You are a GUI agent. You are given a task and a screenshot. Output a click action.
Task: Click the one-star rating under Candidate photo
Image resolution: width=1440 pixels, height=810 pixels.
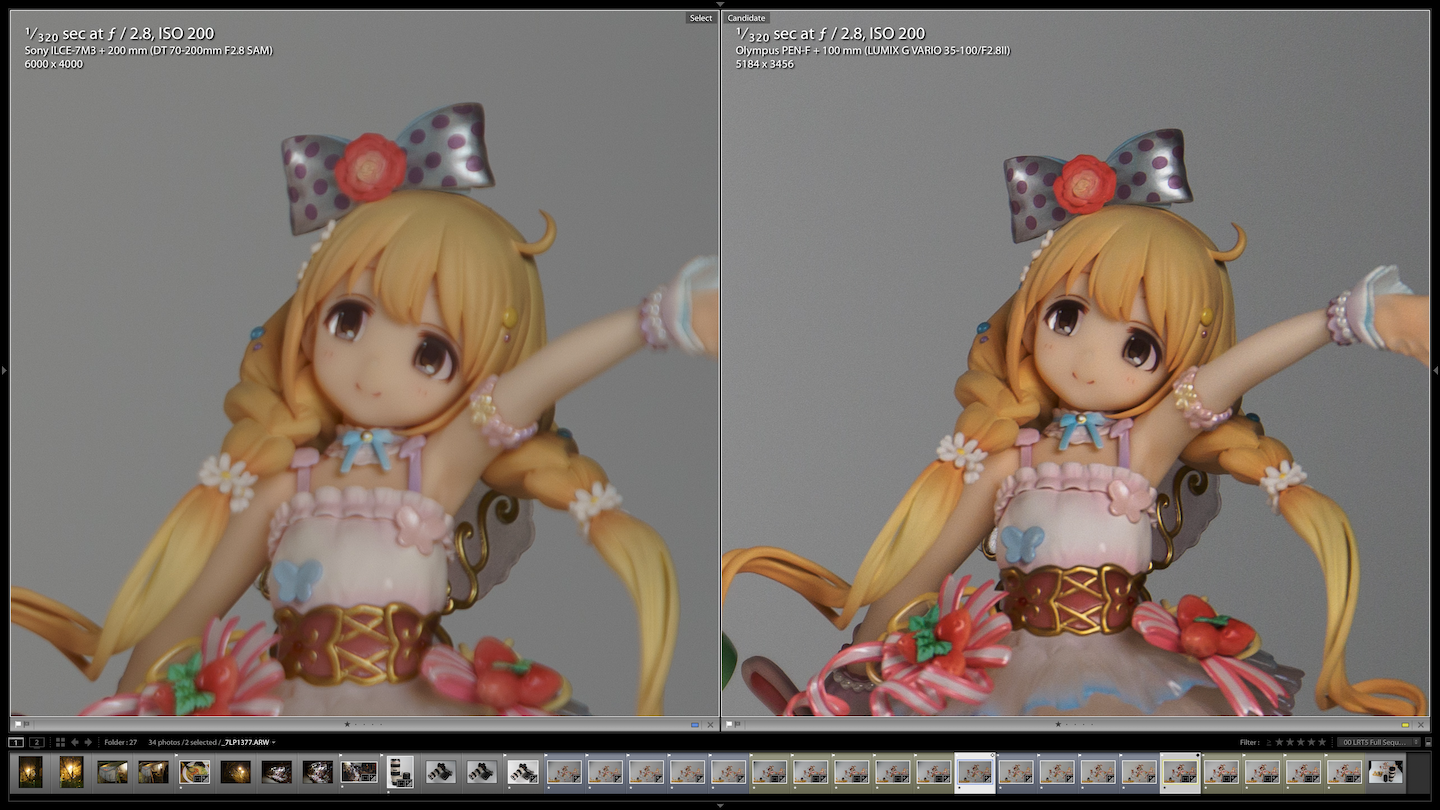[x=1058, y=724]
